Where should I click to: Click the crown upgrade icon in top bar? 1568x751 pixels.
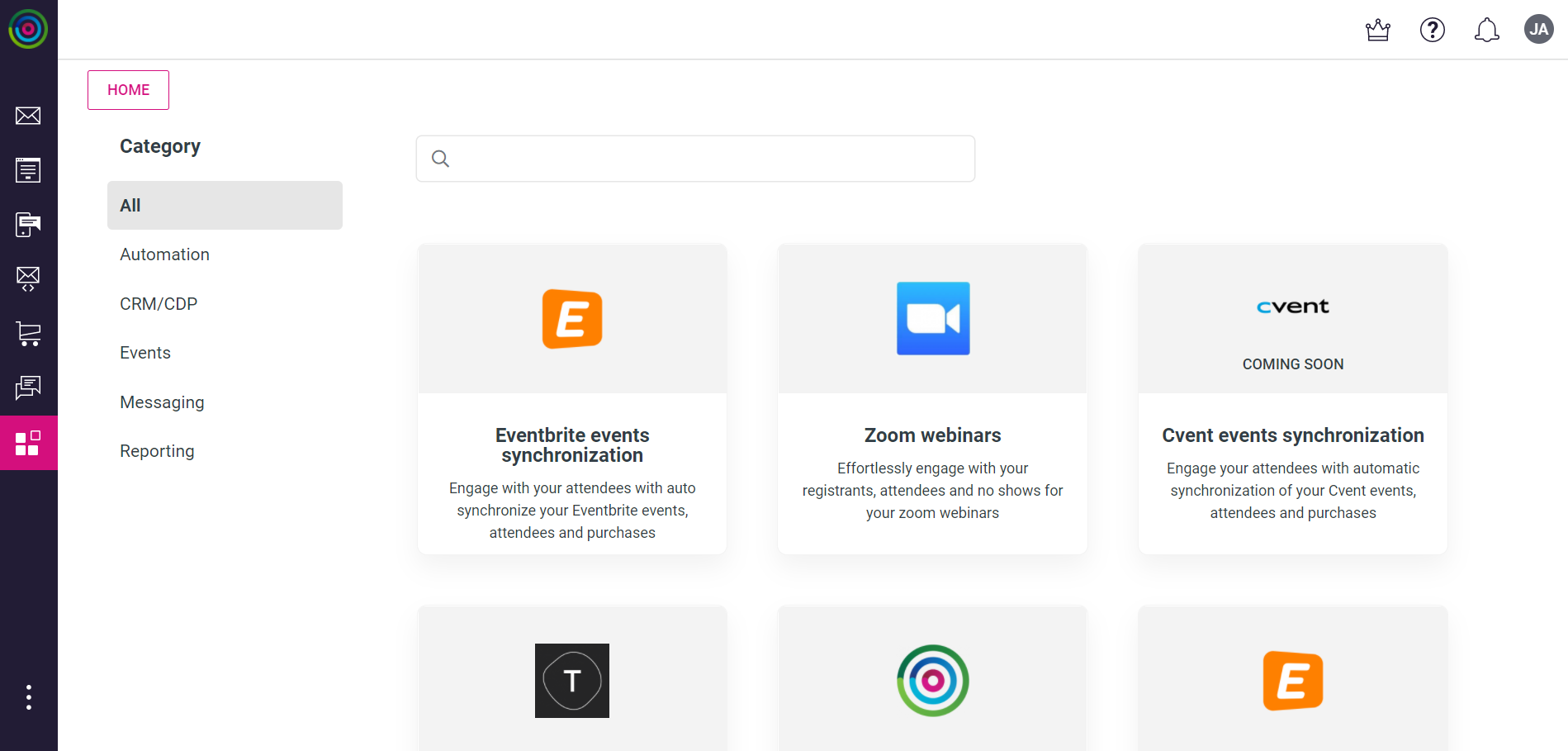(1377, 30)
